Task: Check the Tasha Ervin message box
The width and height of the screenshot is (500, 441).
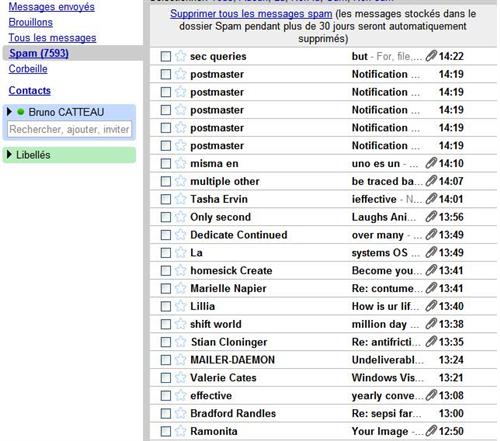Action: coord(166,199)
